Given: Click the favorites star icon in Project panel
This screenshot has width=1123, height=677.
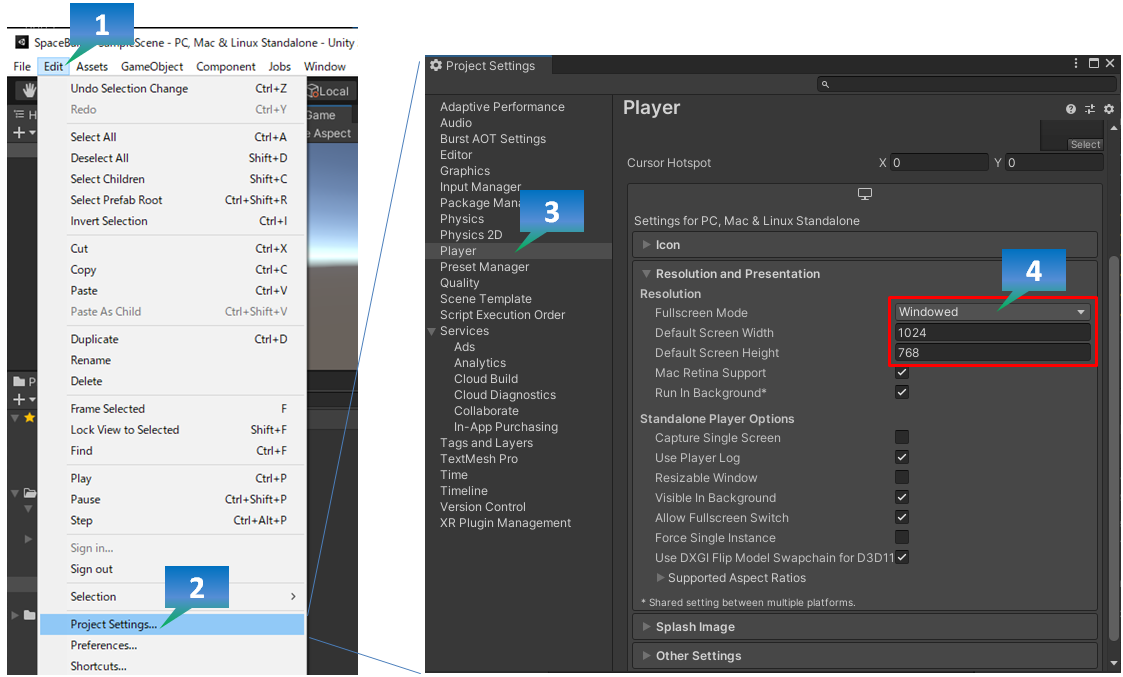Looking at the screenshot, I should click(29, 418).
